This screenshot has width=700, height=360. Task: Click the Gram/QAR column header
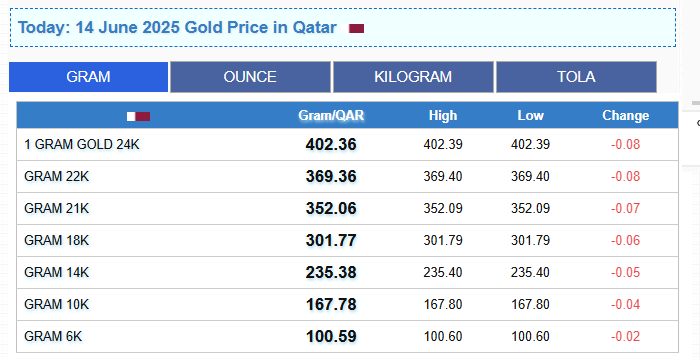point(331,116)
